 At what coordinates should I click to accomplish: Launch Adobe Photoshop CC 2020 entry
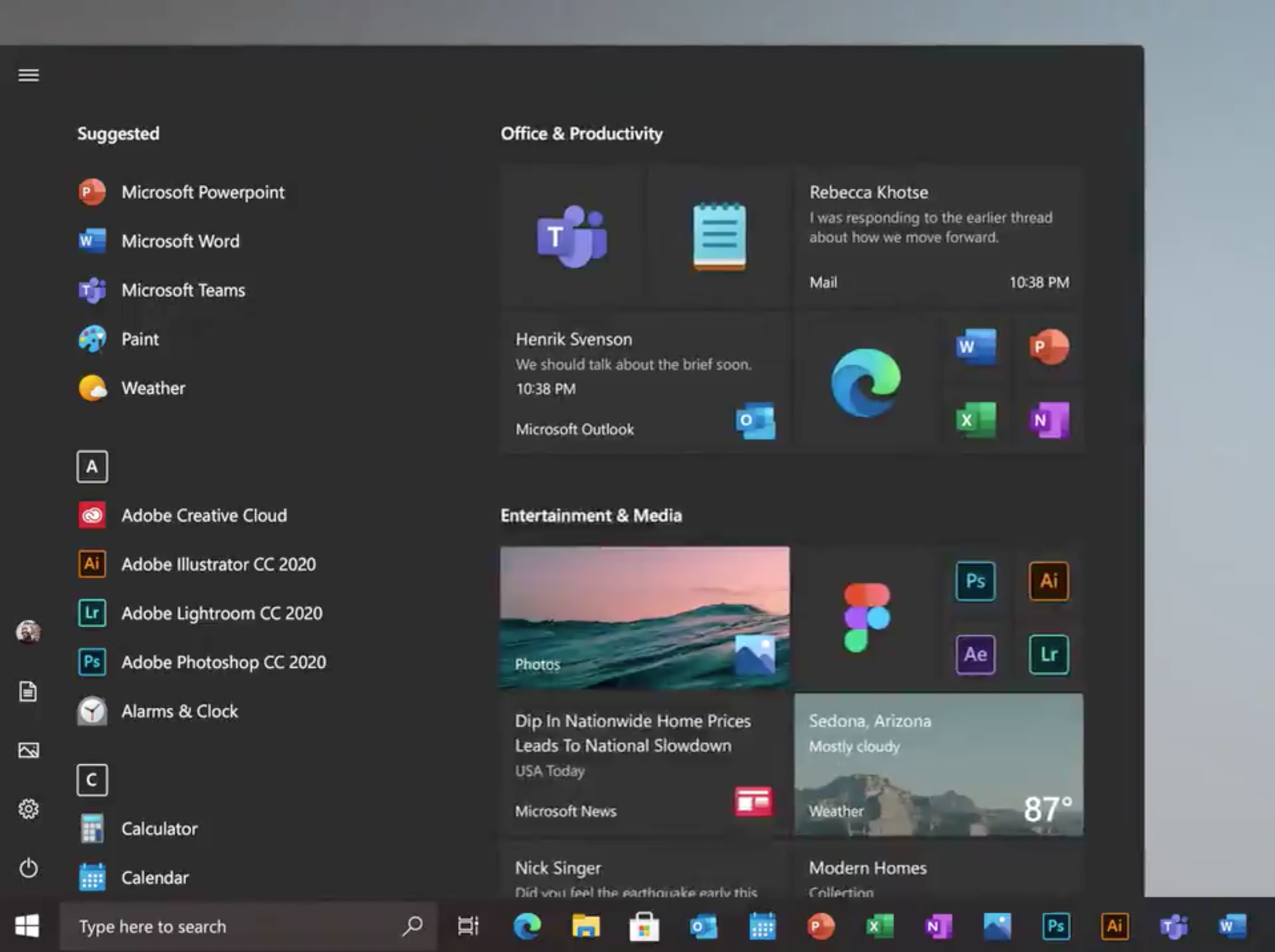(x=202, y=662)
